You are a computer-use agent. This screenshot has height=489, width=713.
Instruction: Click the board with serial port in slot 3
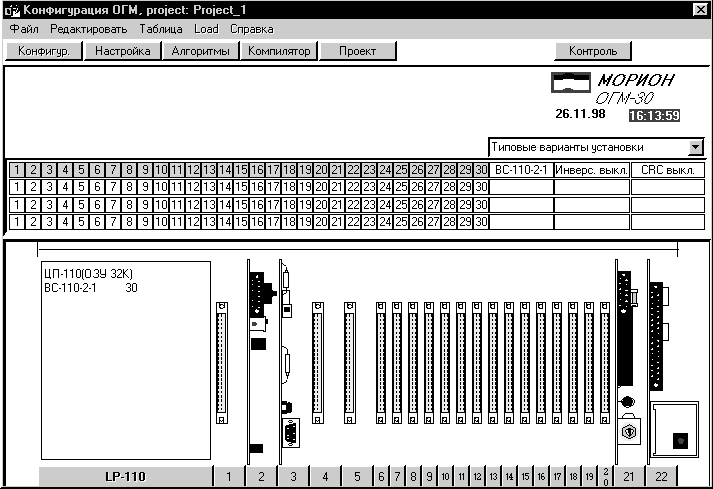[x=288, y=362]
